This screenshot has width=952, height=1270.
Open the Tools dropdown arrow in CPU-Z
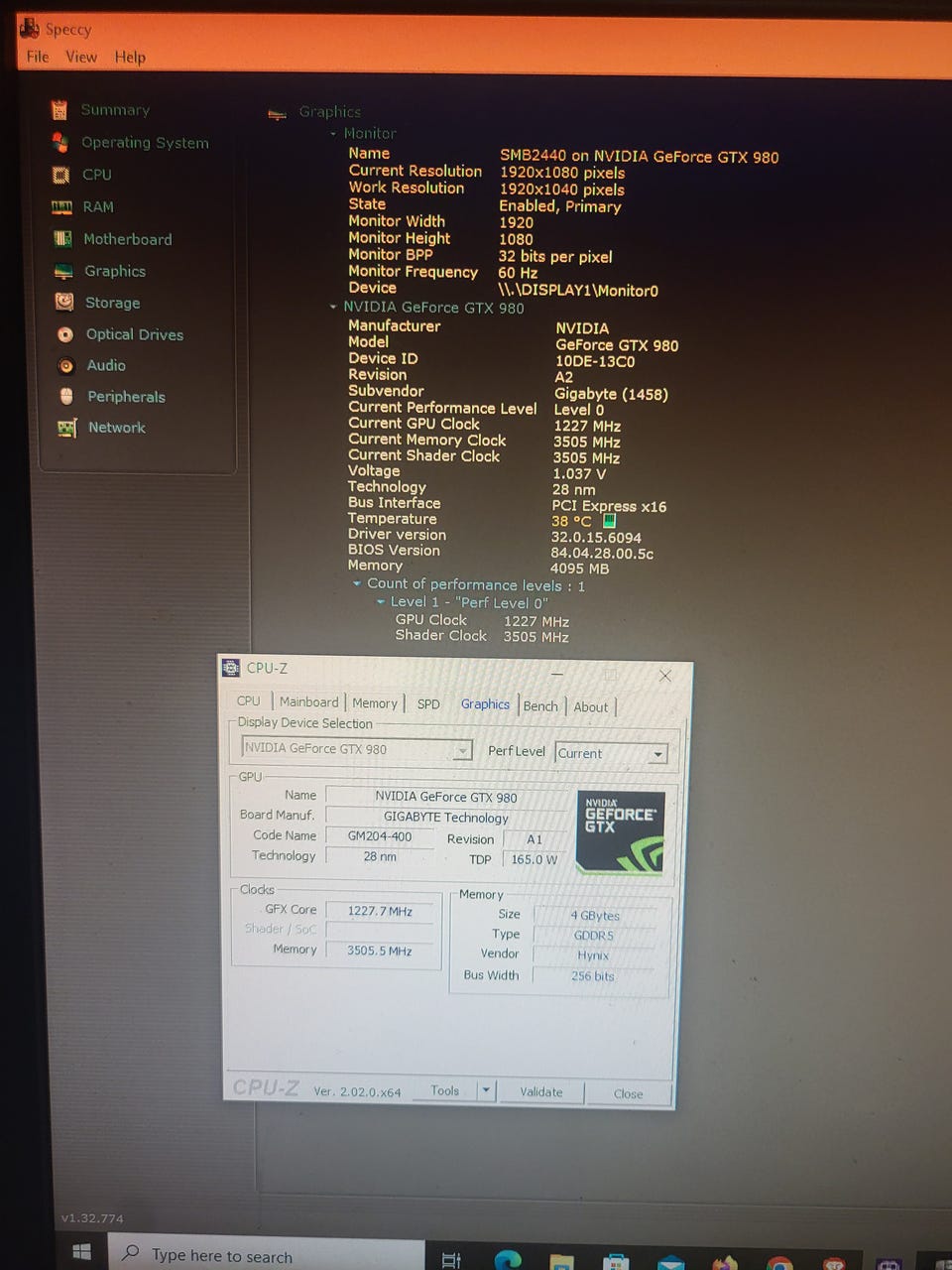pyautogui.click(x=486, y=1090)
